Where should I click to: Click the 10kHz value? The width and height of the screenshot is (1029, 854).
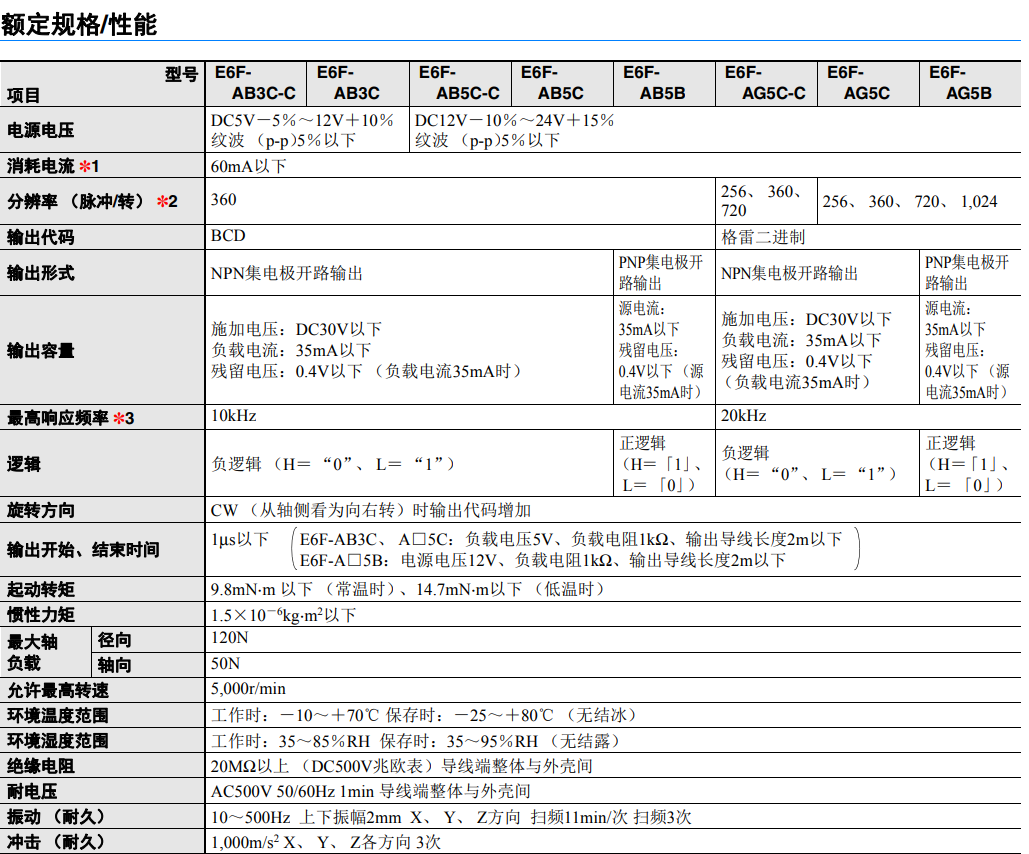pos(234,416)
